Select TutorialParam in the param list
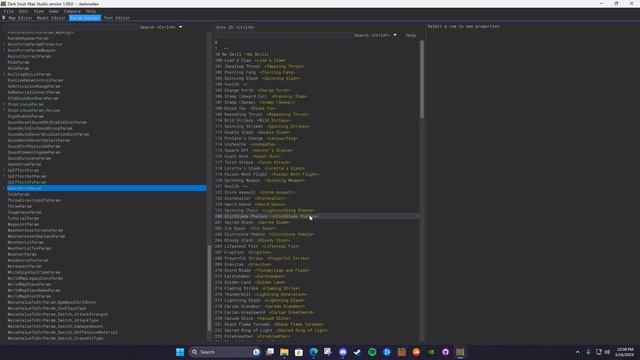 point(23,218)
